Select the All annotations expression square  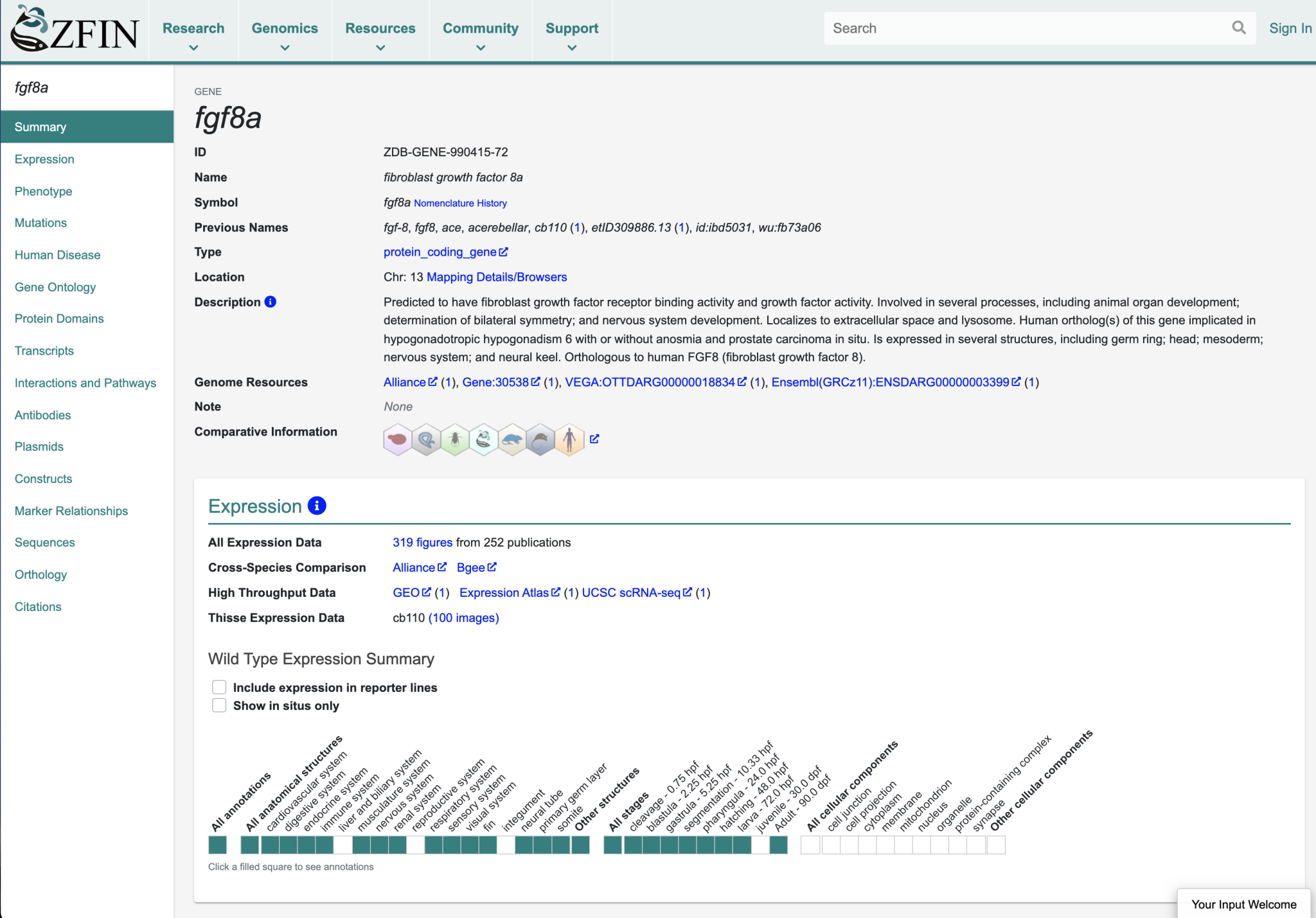tap(217, 845)
